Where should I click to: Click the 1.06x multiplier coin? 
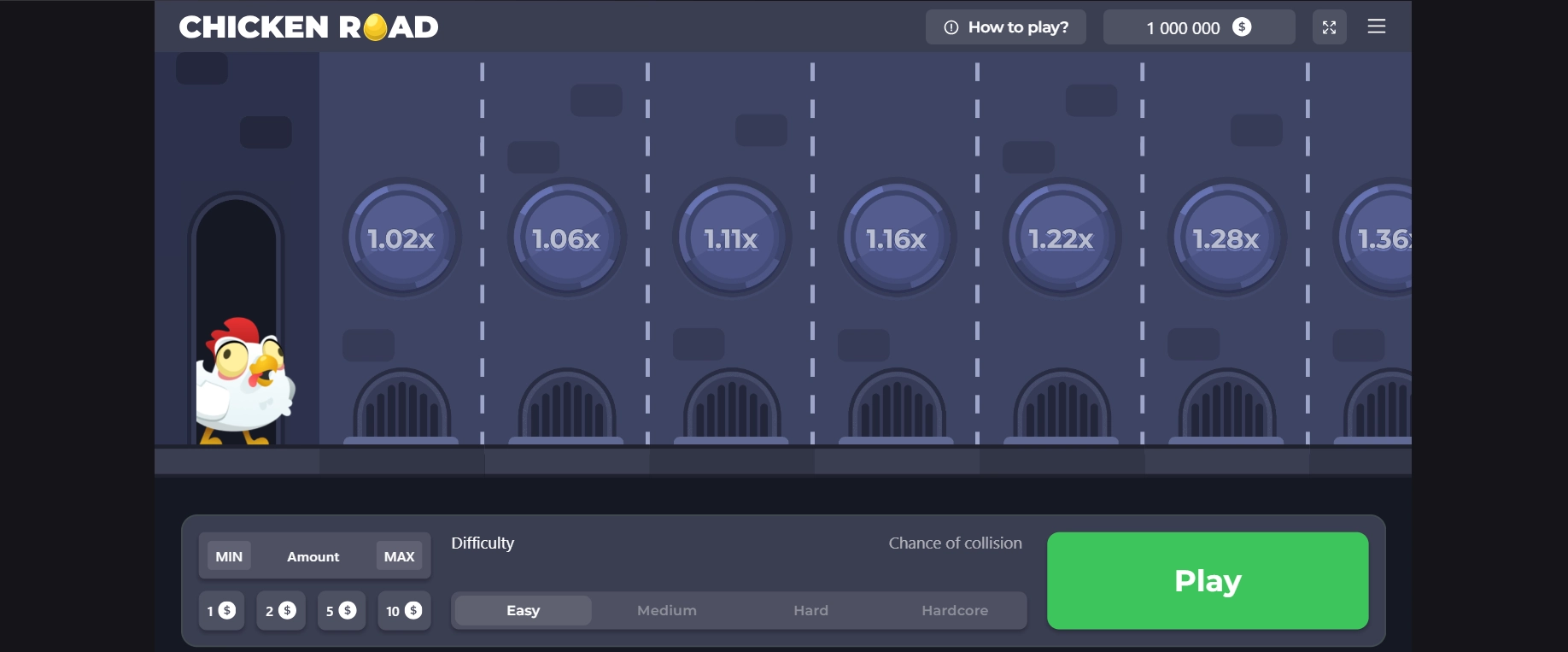point(566,238)
